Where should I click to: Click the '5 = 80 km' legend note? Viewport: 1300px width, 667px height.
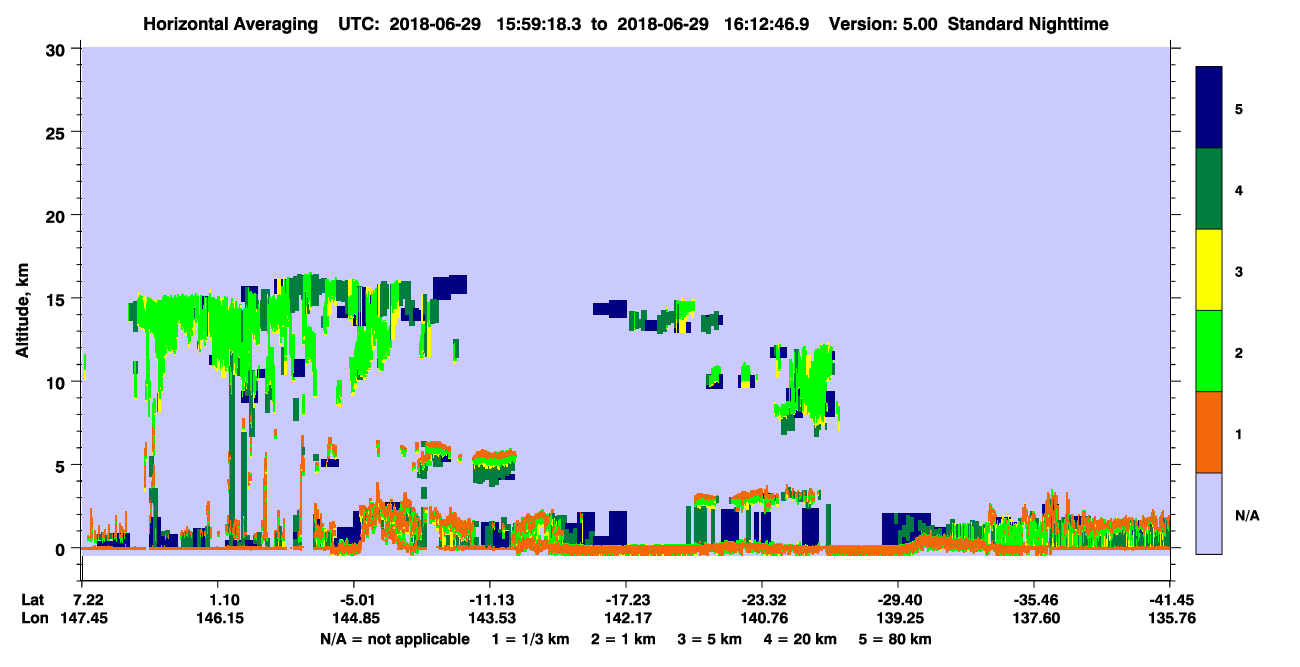pyautogui.click(x=896, y=639)
